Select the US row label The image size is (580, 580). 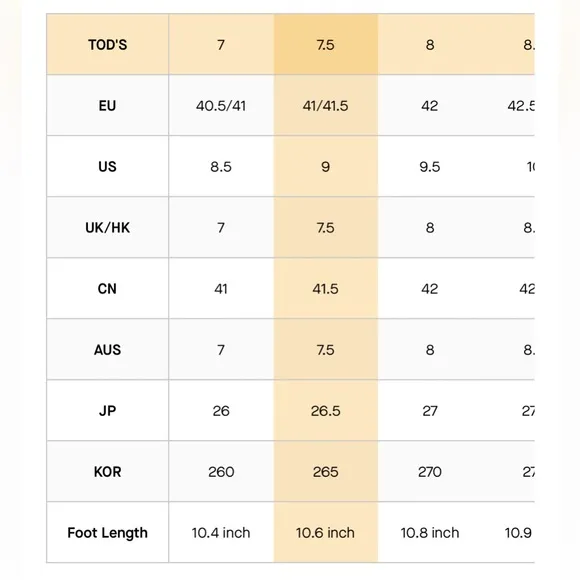tap(108, 166)
